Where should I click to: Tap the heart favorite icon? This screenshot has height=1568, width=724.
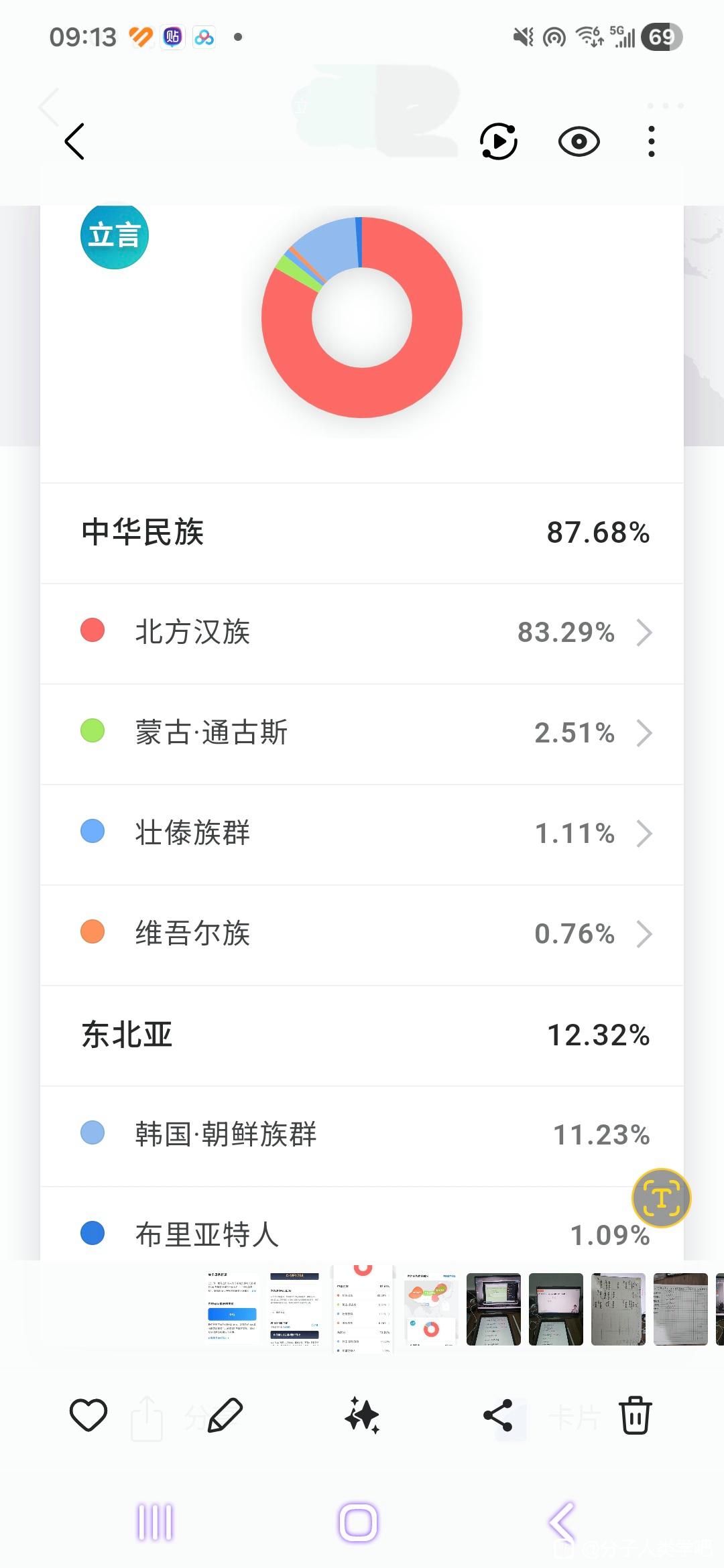tap(88, 1415)
